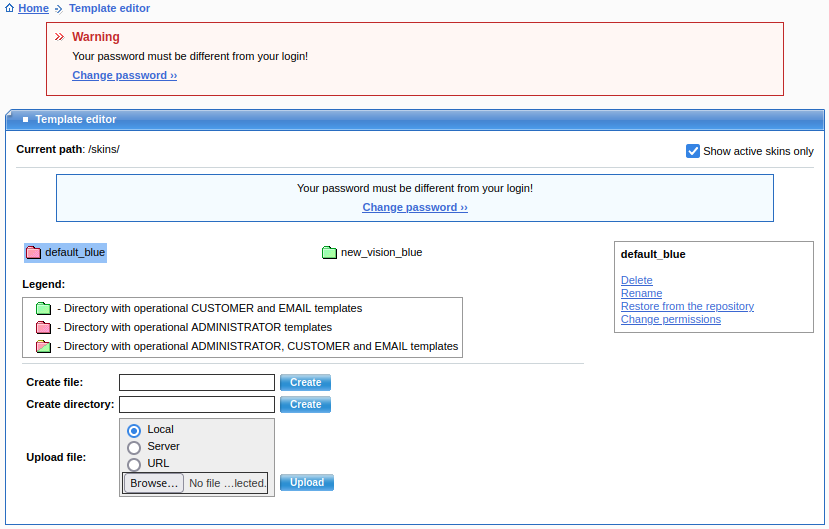Viewport: 829px width, 529px height.
Task: Click the Create file name input
Action: coord(196,382)
